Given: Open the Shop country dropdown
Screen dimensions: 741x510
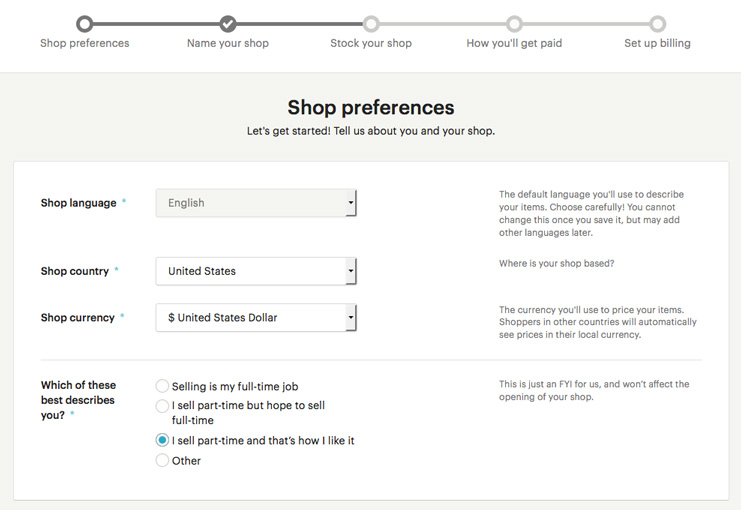Looking at the screenshot, I should pos(256,271).
